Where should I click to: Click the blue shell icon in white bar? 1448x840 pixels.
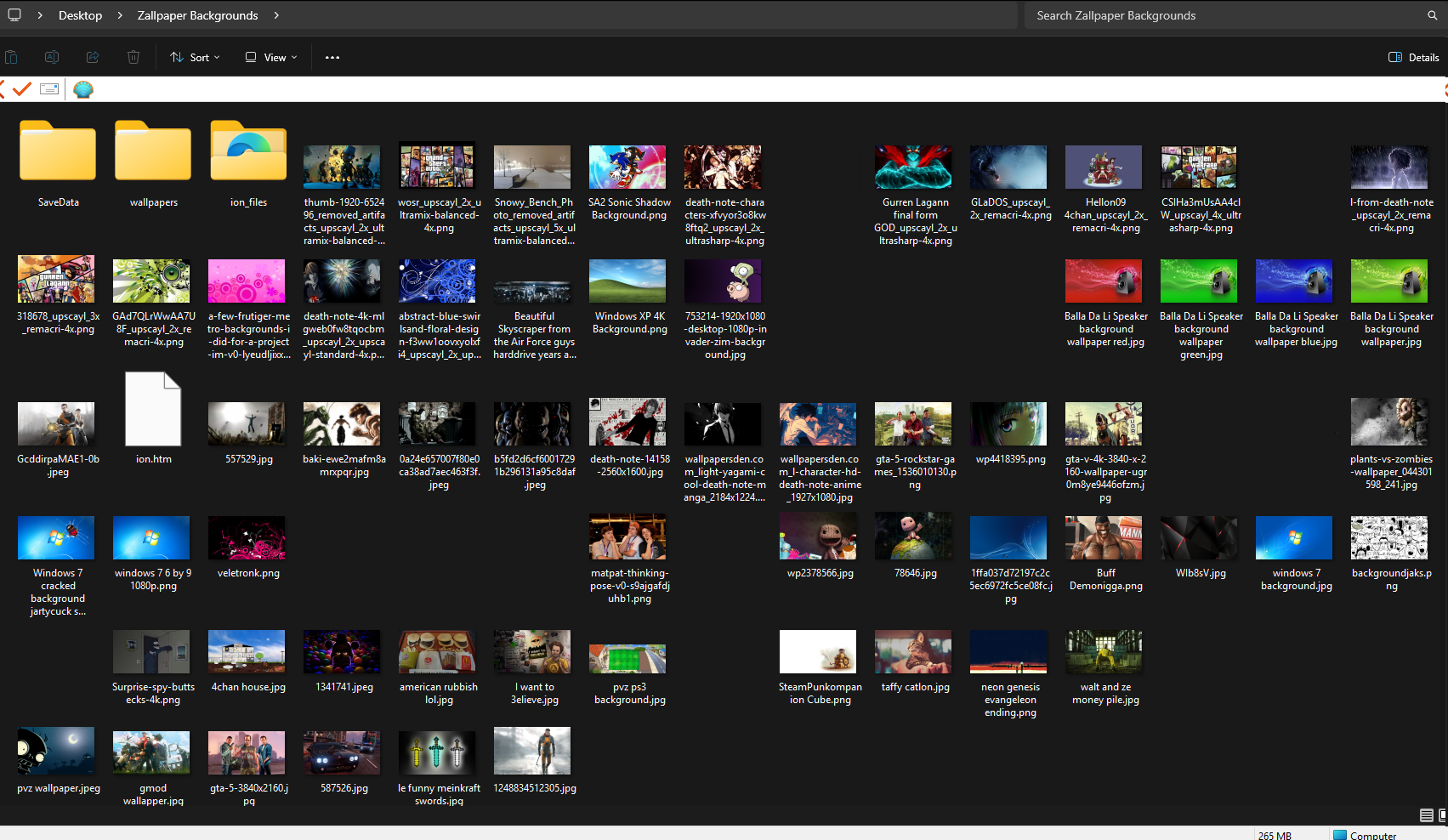point(83,89)
